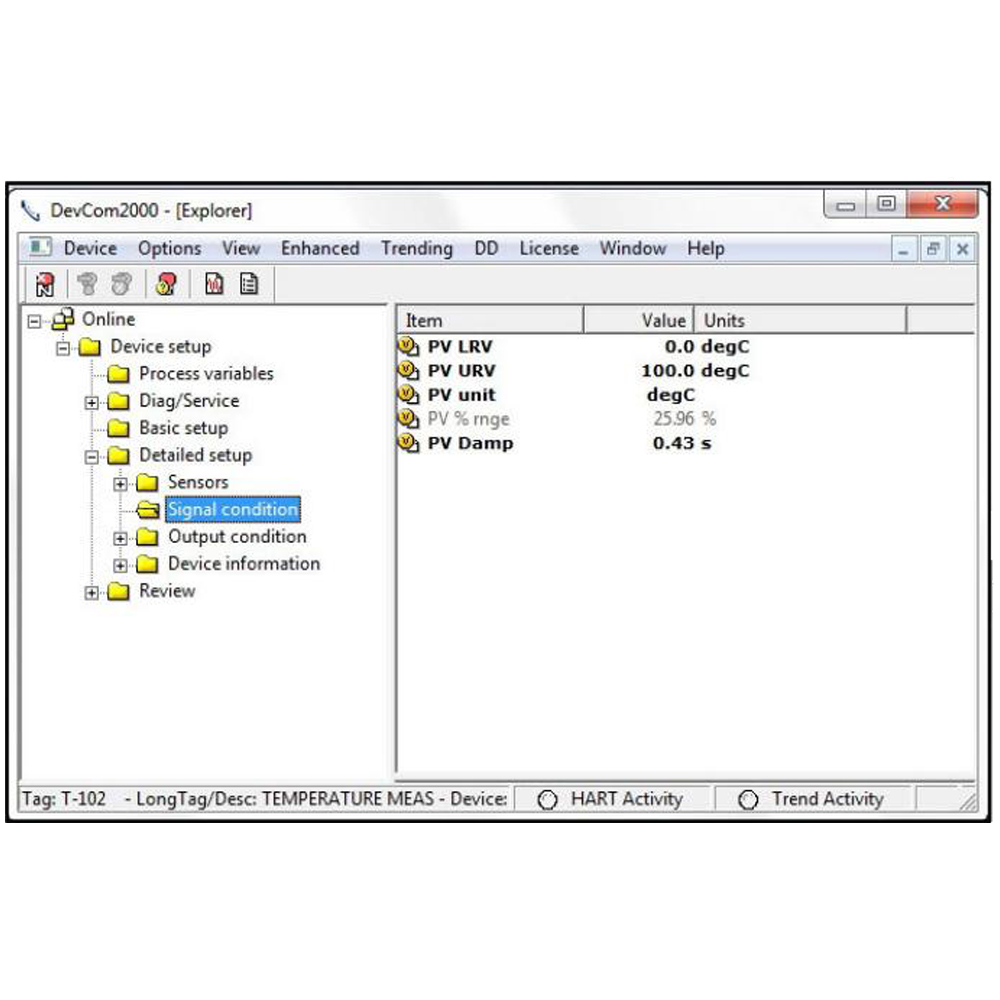
Task: Expand the Output condition node
Action: pyautogui.click(x=120, y=538)
